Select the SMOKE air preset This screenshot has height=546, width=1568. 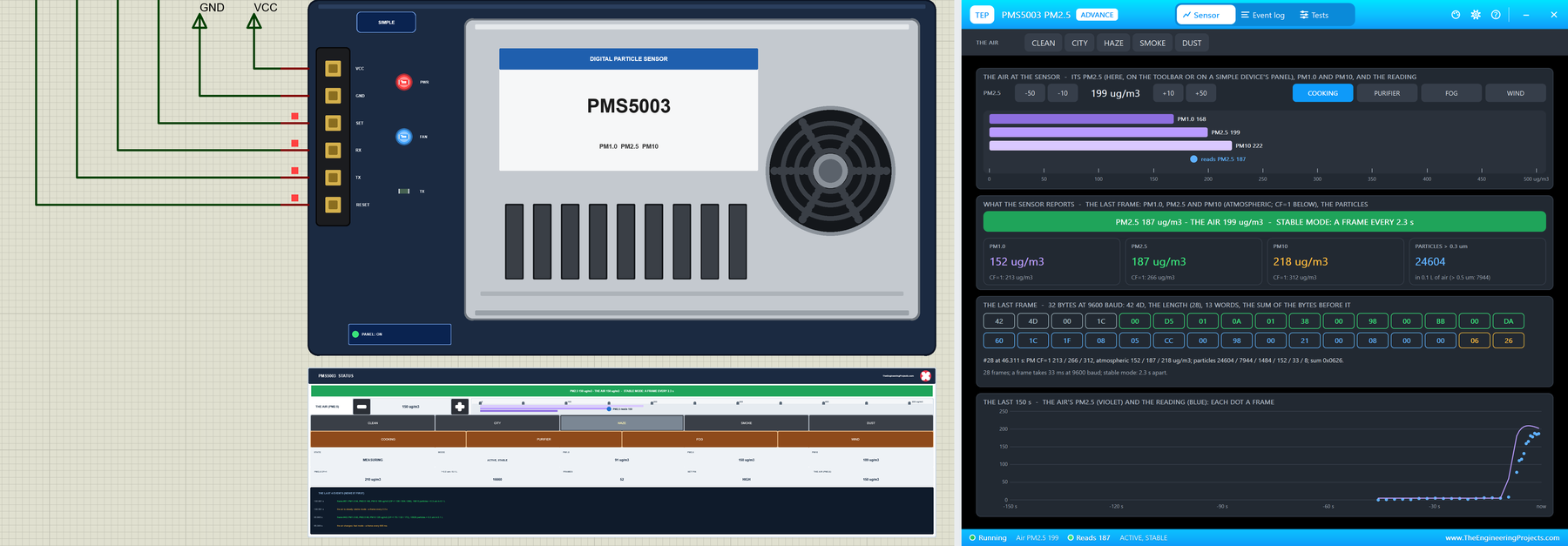[x=1152, y=43]
